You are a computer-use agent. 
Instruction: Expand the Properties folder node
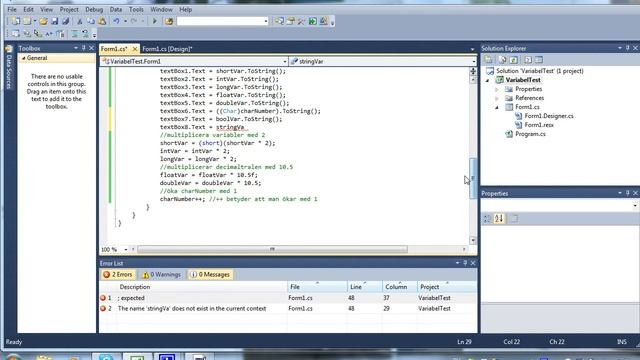[x=497, y=89]
